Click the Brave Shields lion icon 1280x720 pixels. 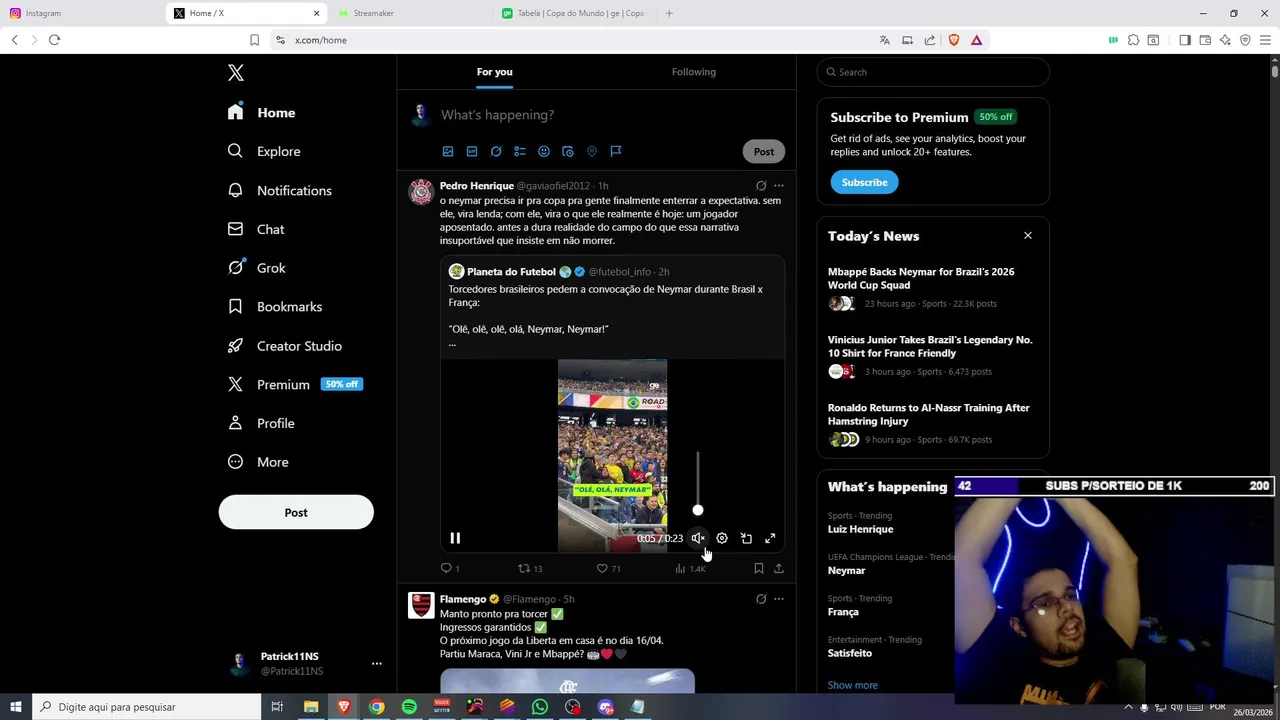(953, 40)
